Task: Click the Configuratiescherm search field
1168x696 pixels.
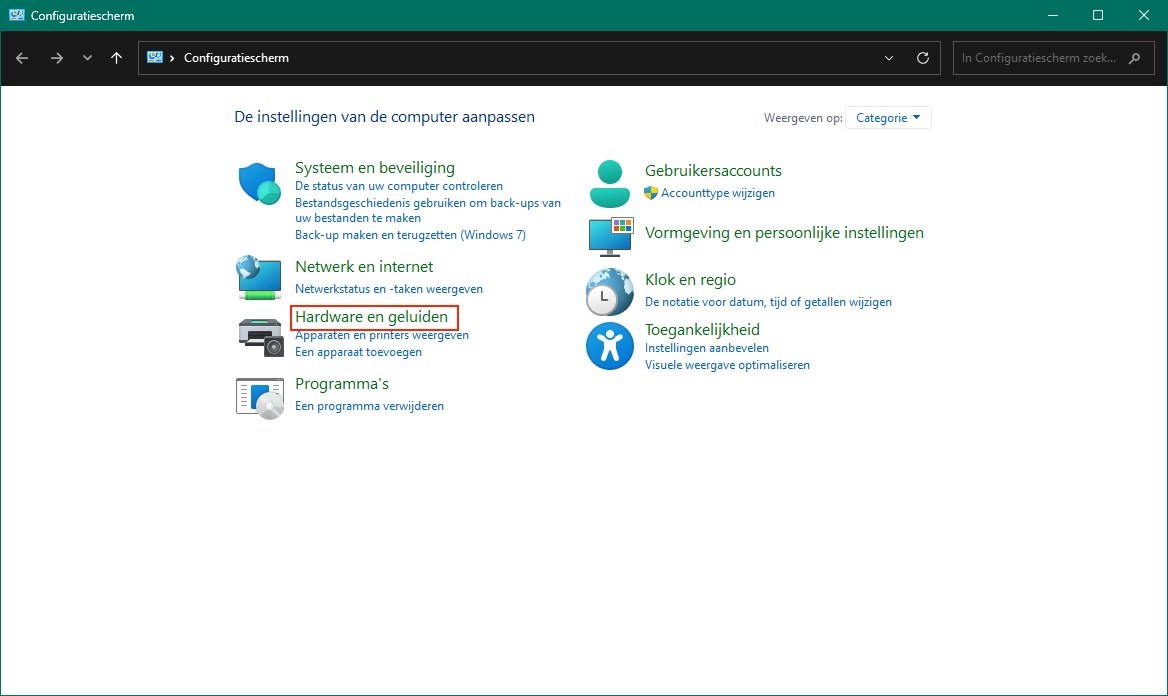Action: coord(1038,58)
